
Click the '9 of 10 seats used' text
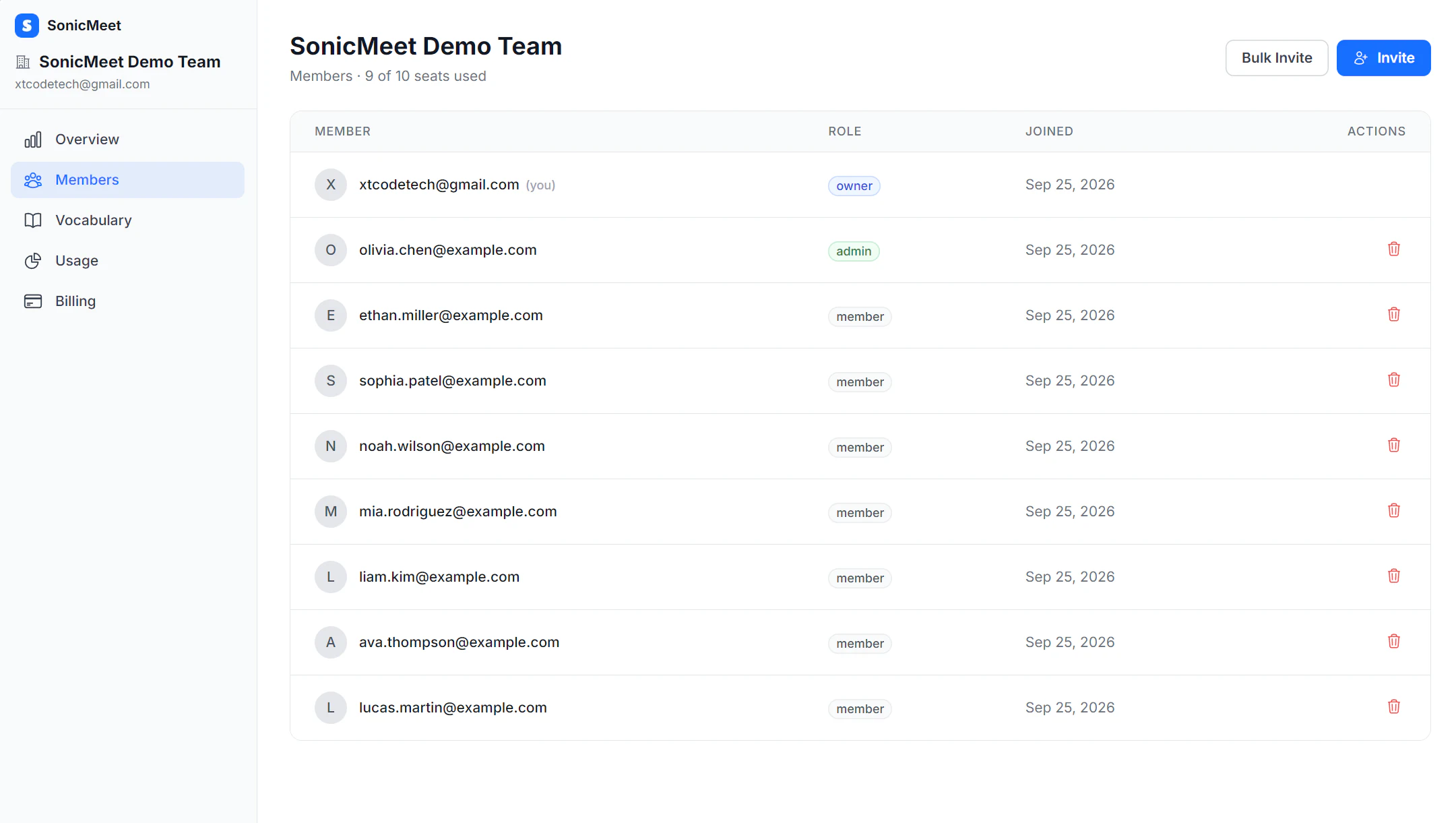click(426, 76)
